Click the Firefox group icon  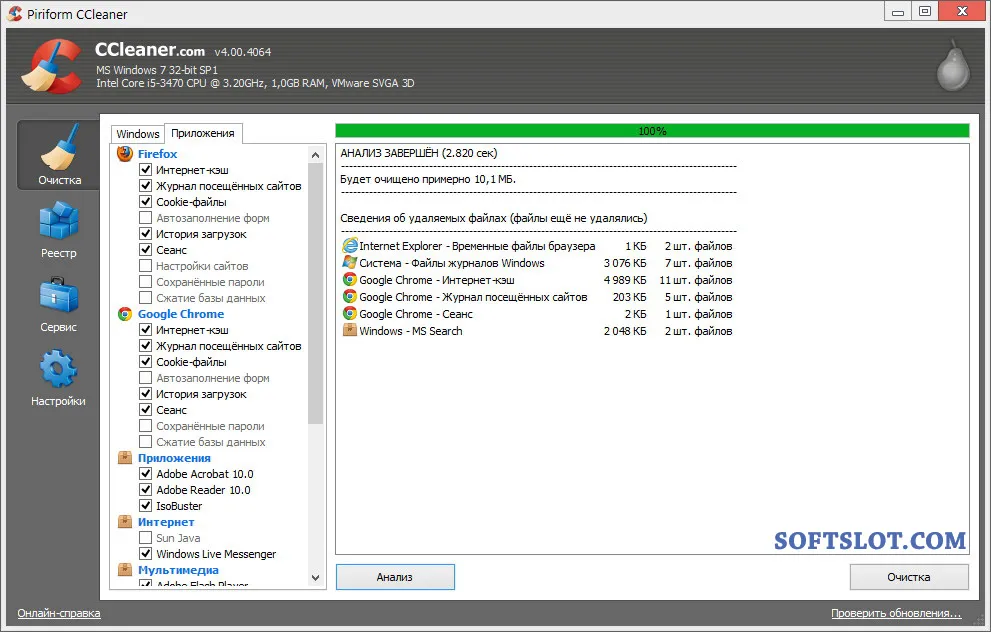[125, 154]
